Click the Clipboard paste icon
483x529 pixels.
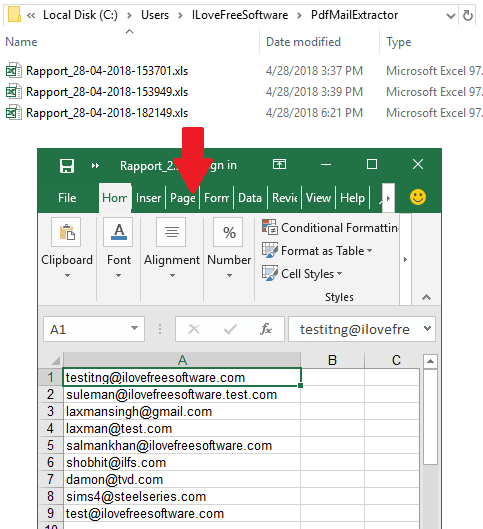66,232
